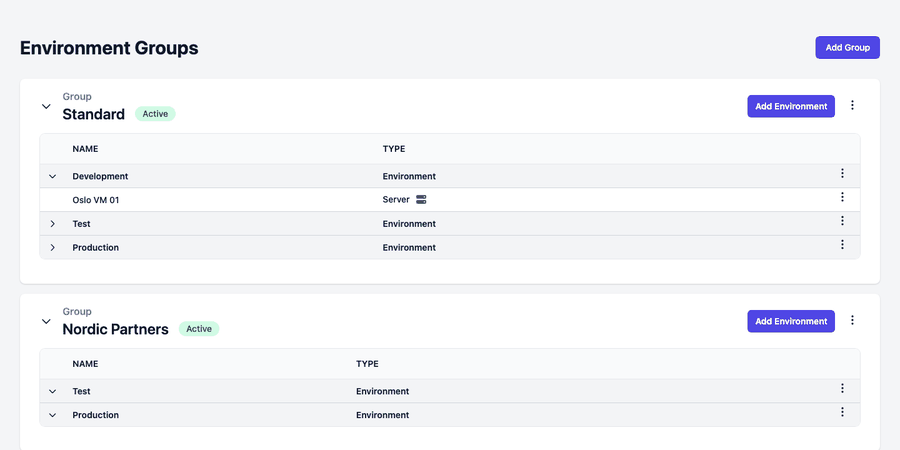This screenshot has height=450, width=900.
Task: Collapse Production environment in Nordic Partners
Action: tap(53, 415)
